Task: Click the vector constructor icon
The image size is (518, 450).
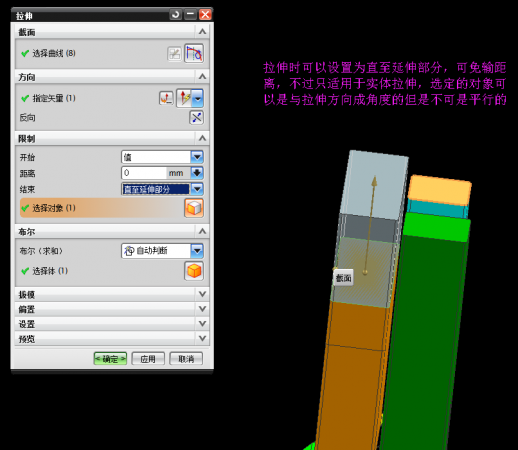Action: pyautogui.click(x=166, y=98)
